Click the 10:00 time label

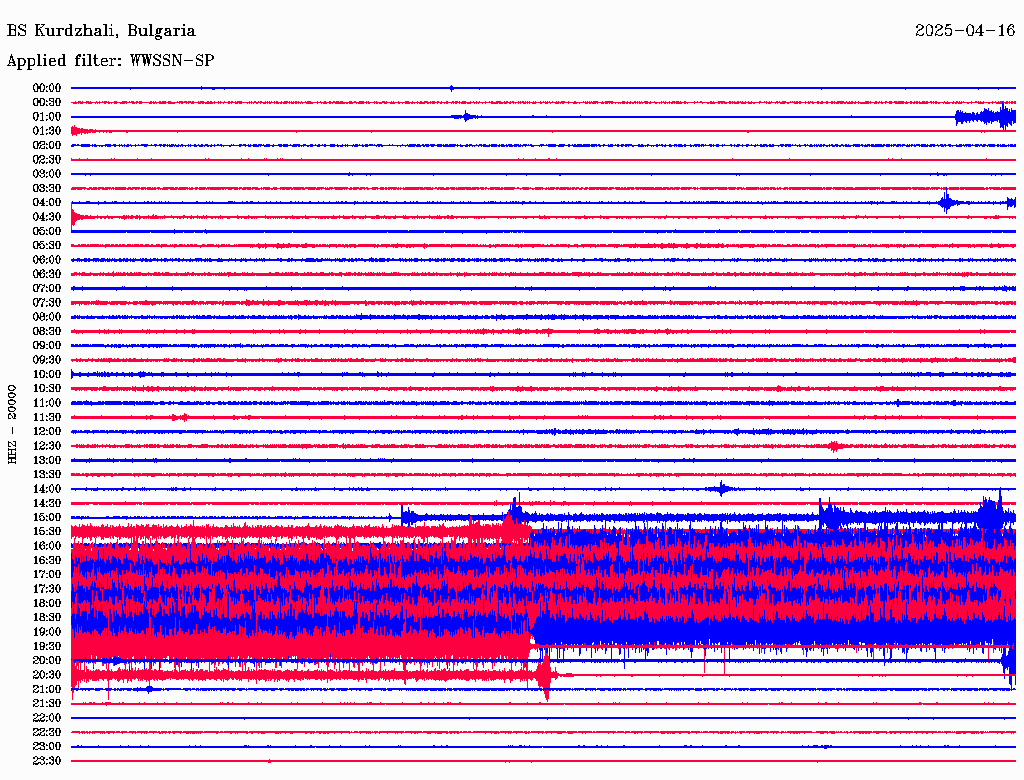point(47,374)
